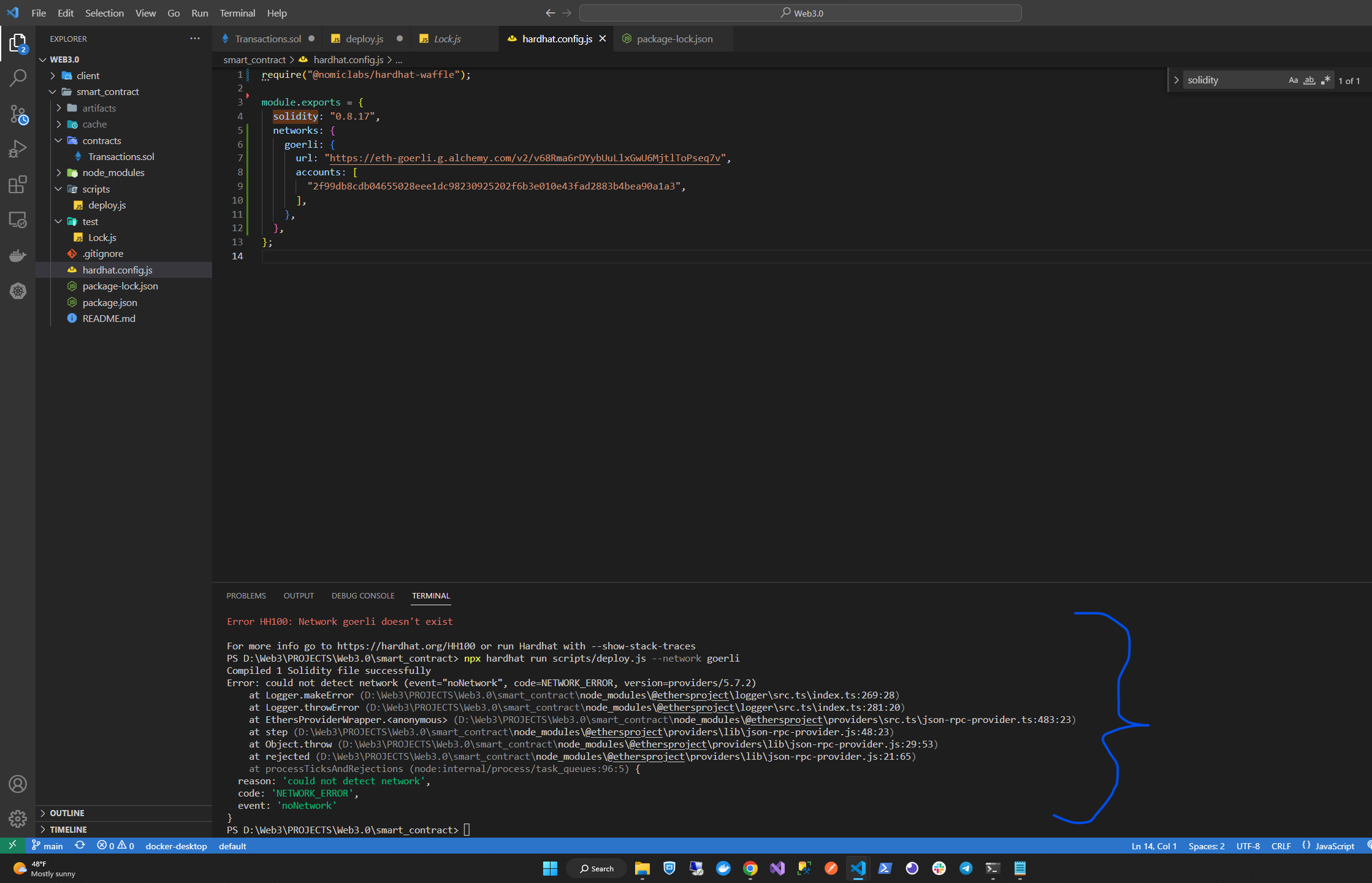
Task: Close the hardhat.config.js editor tab
Action: point(603,39)
